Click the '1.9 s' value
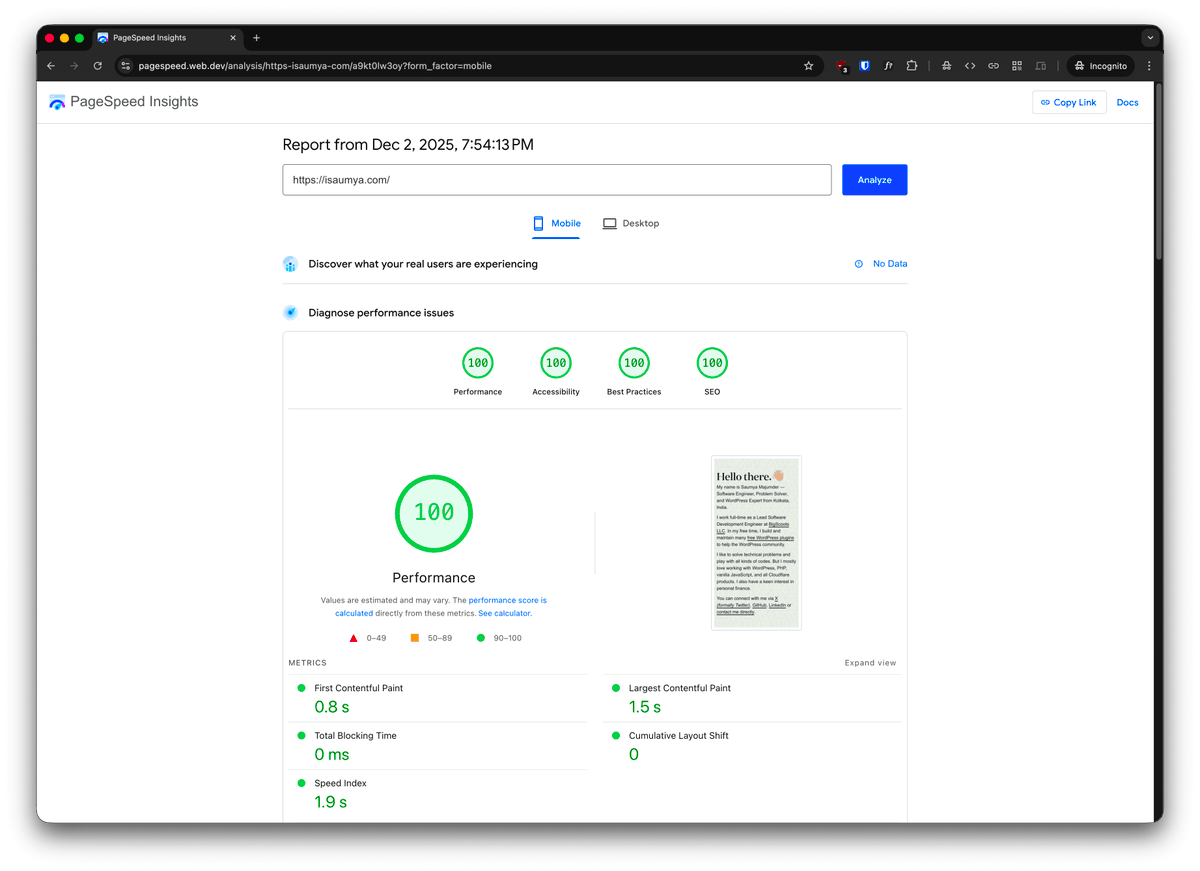This screenshot has width=1200, height=871. tap(331, 802)
